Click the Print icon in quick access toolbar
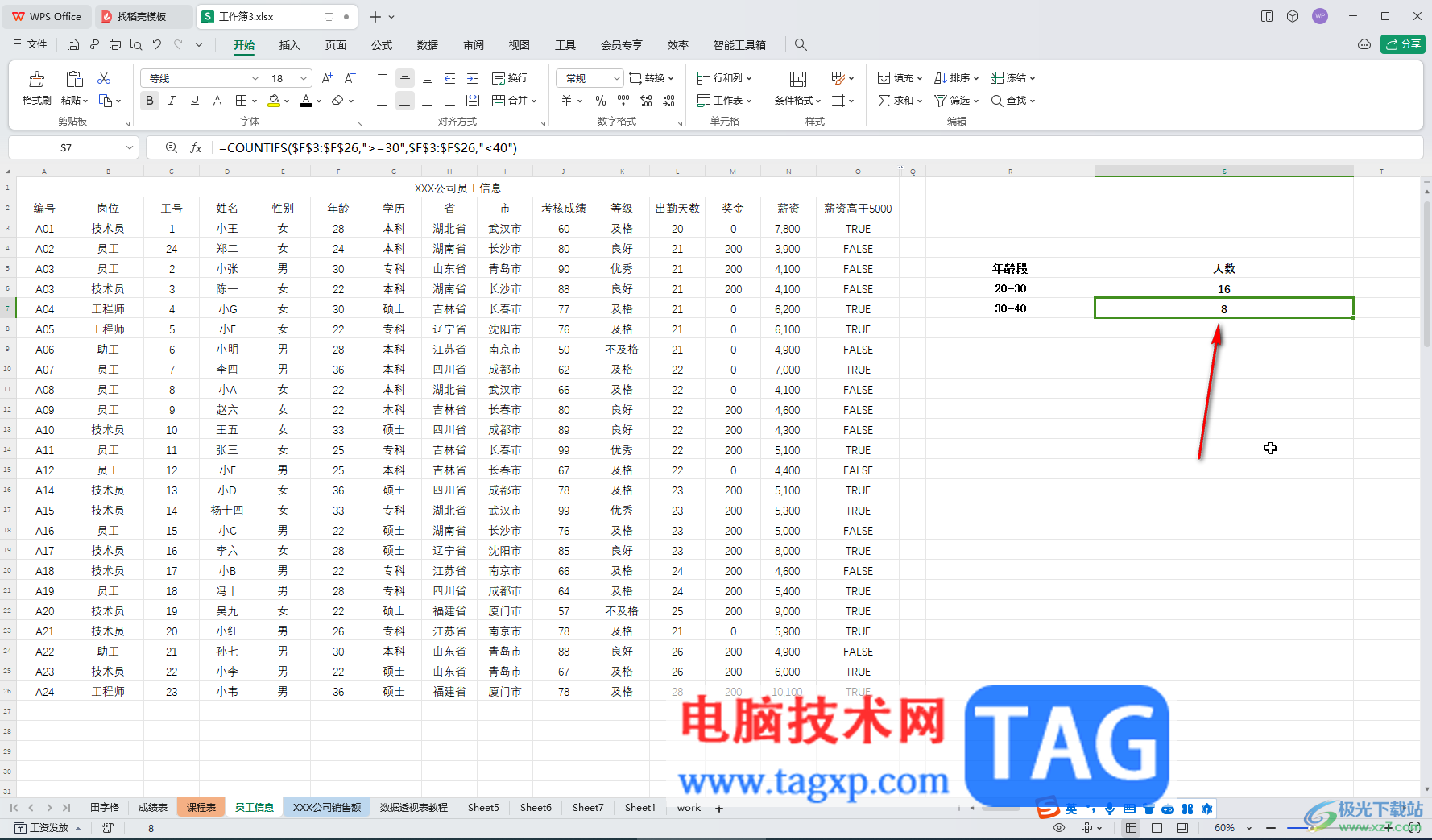Image resolution: width=1432 pixels, height=840 pixels. (115, 44)
